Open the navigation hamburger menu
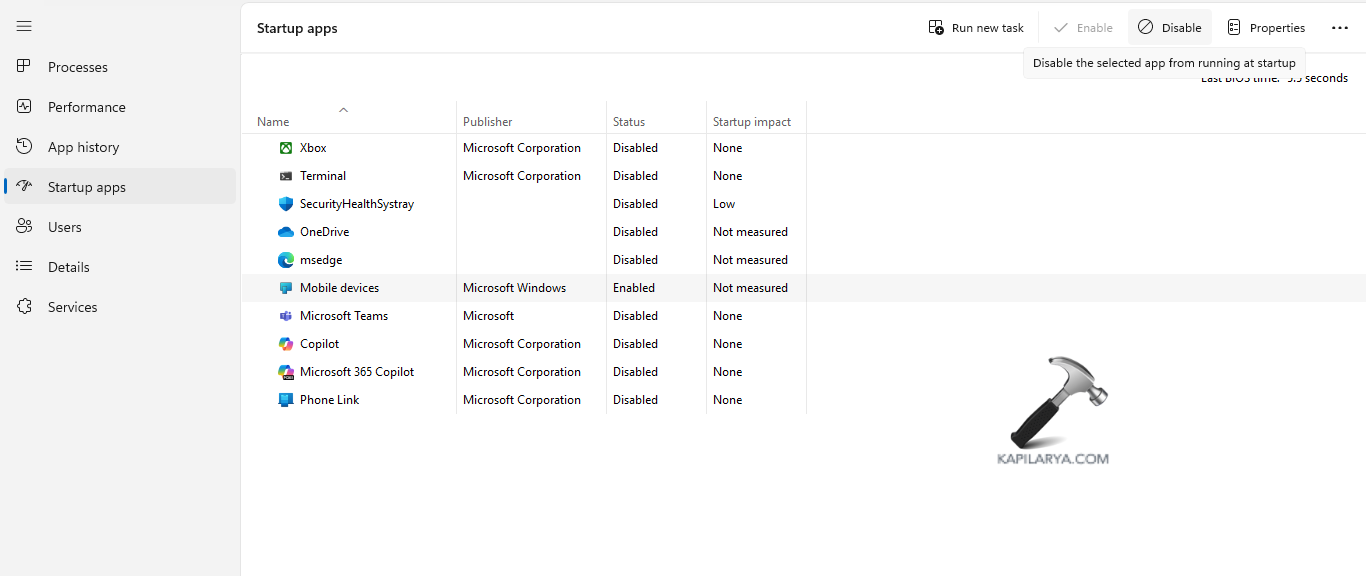The image size is (1366, 576). (x=24, y=26)
